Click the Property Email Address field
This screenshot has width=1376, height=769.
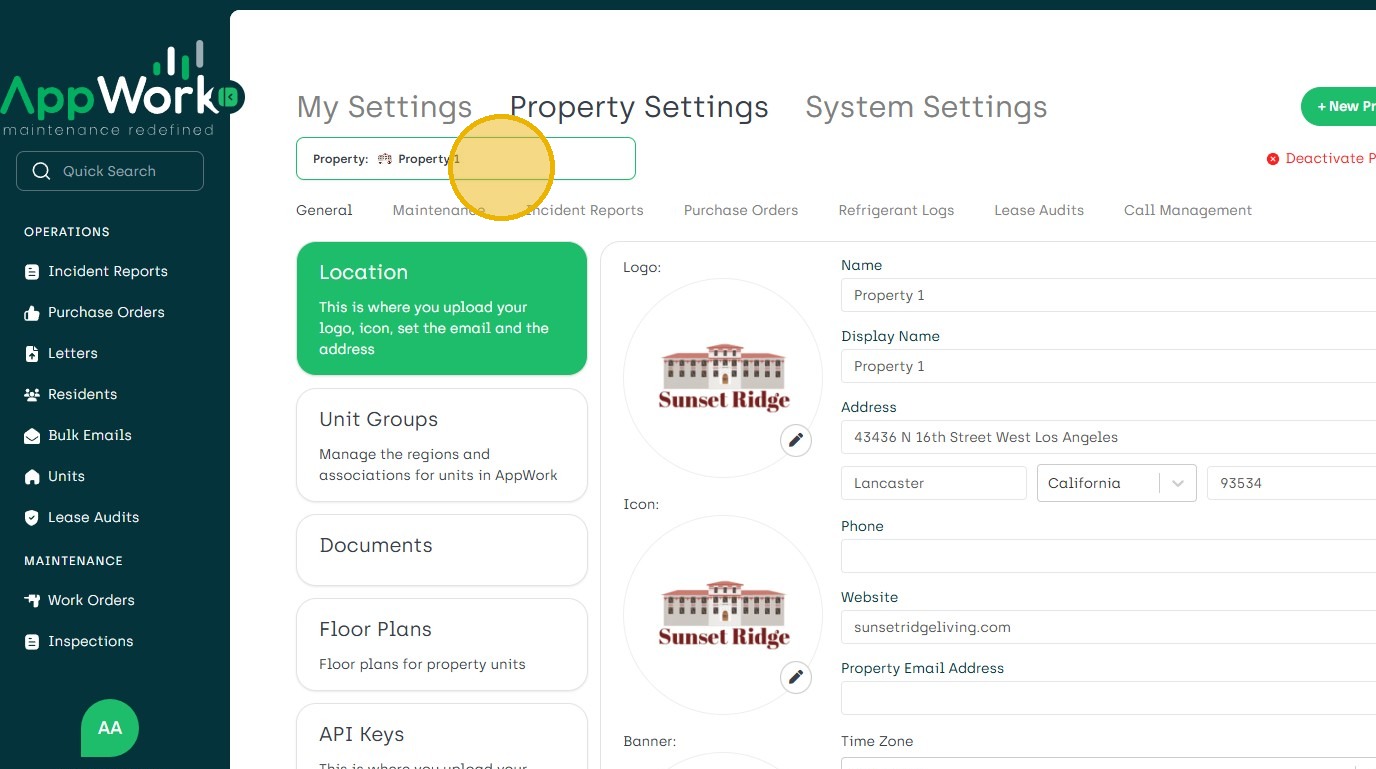tap(1108, 698)
